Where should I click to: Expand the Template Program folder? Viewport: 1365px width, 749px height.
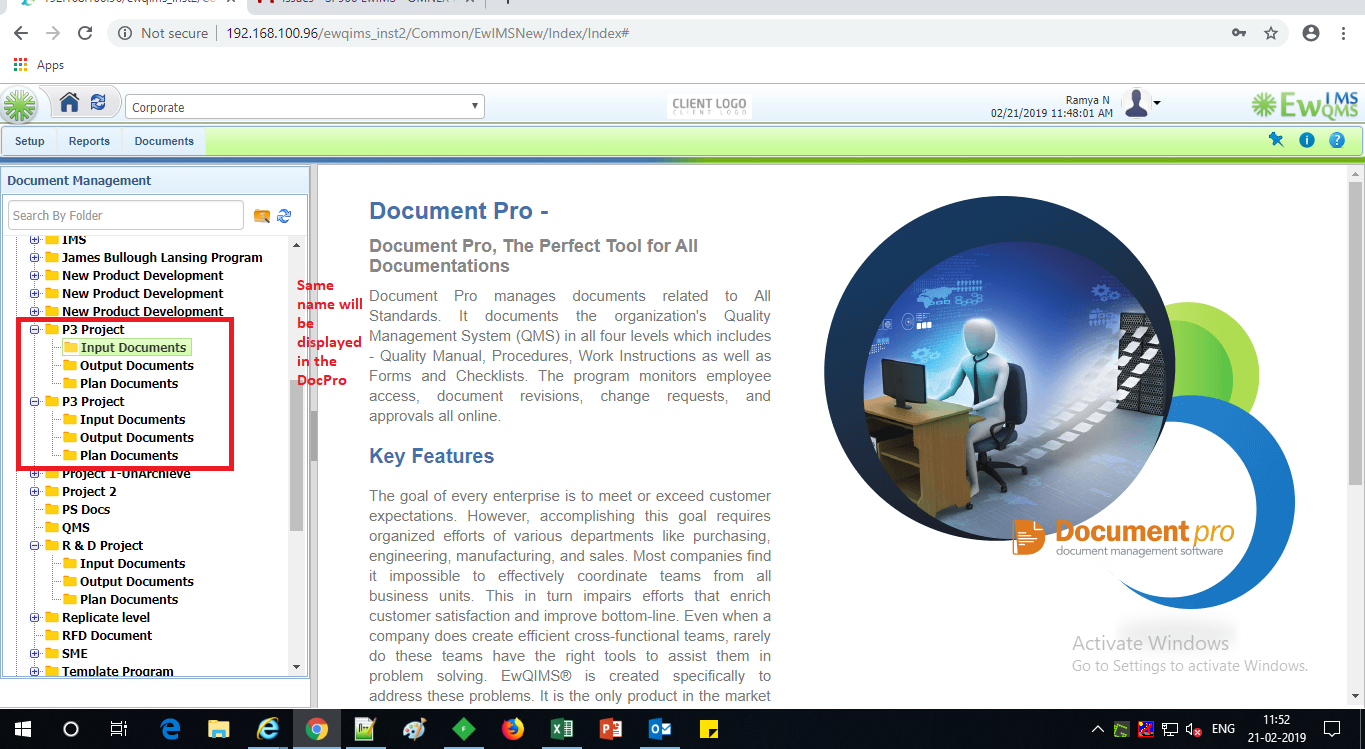point(35,672)
